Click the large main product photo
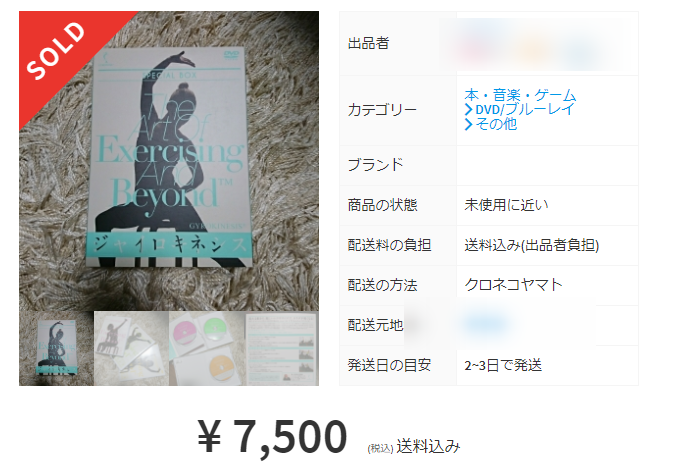675x468 pixels. (169, 161)
